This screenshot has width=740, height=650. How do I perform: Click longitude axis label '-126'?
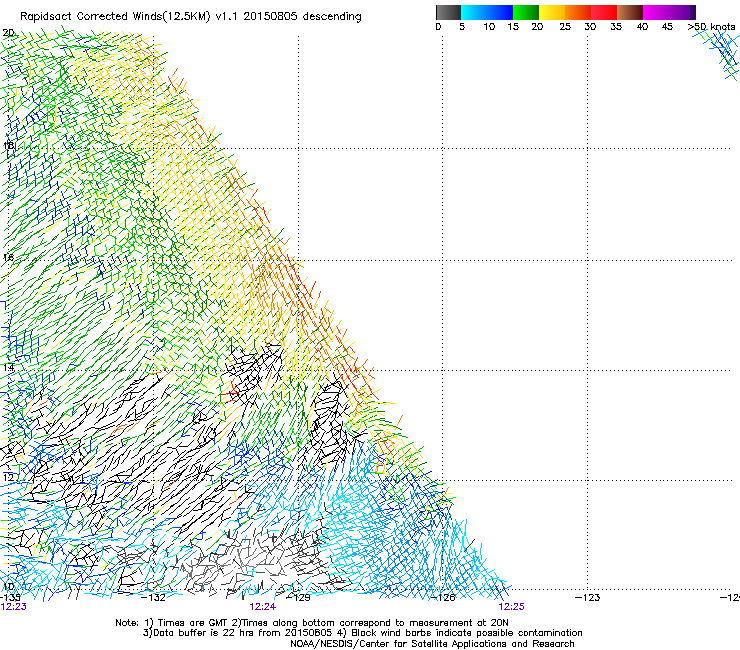tap(443, 598)
